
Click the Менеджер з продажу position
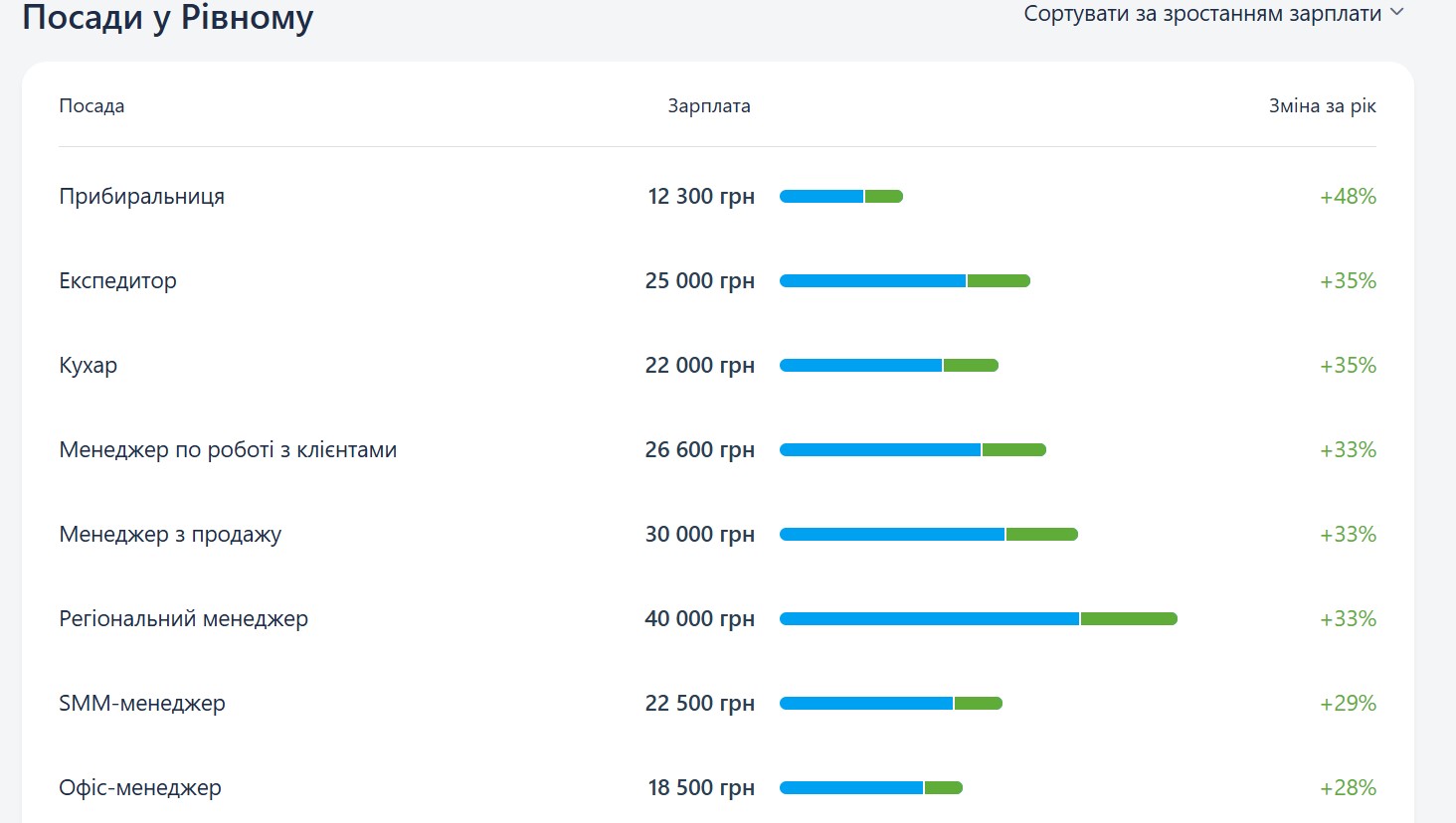coord(170,535)
